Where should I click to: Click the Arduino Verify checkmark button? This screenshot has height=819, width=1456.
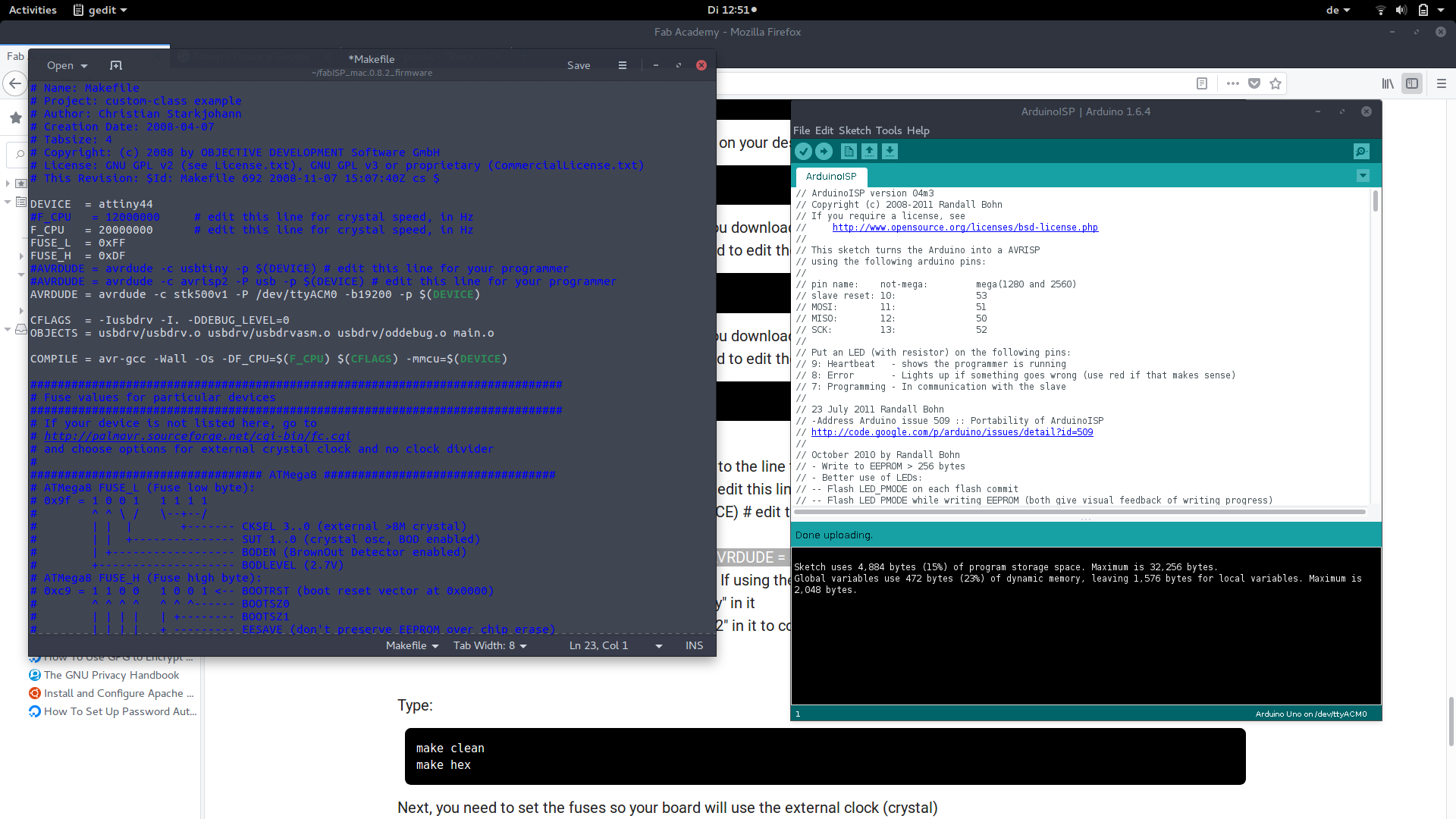pyautogui.click(x=804, y=152)
